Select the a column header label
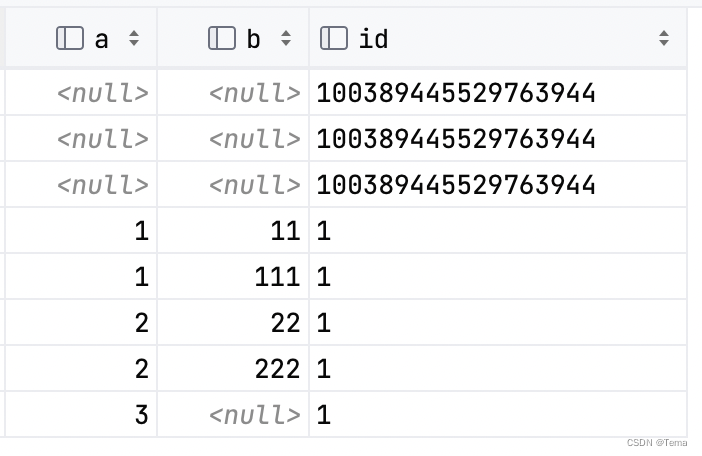 coord(102,39)
